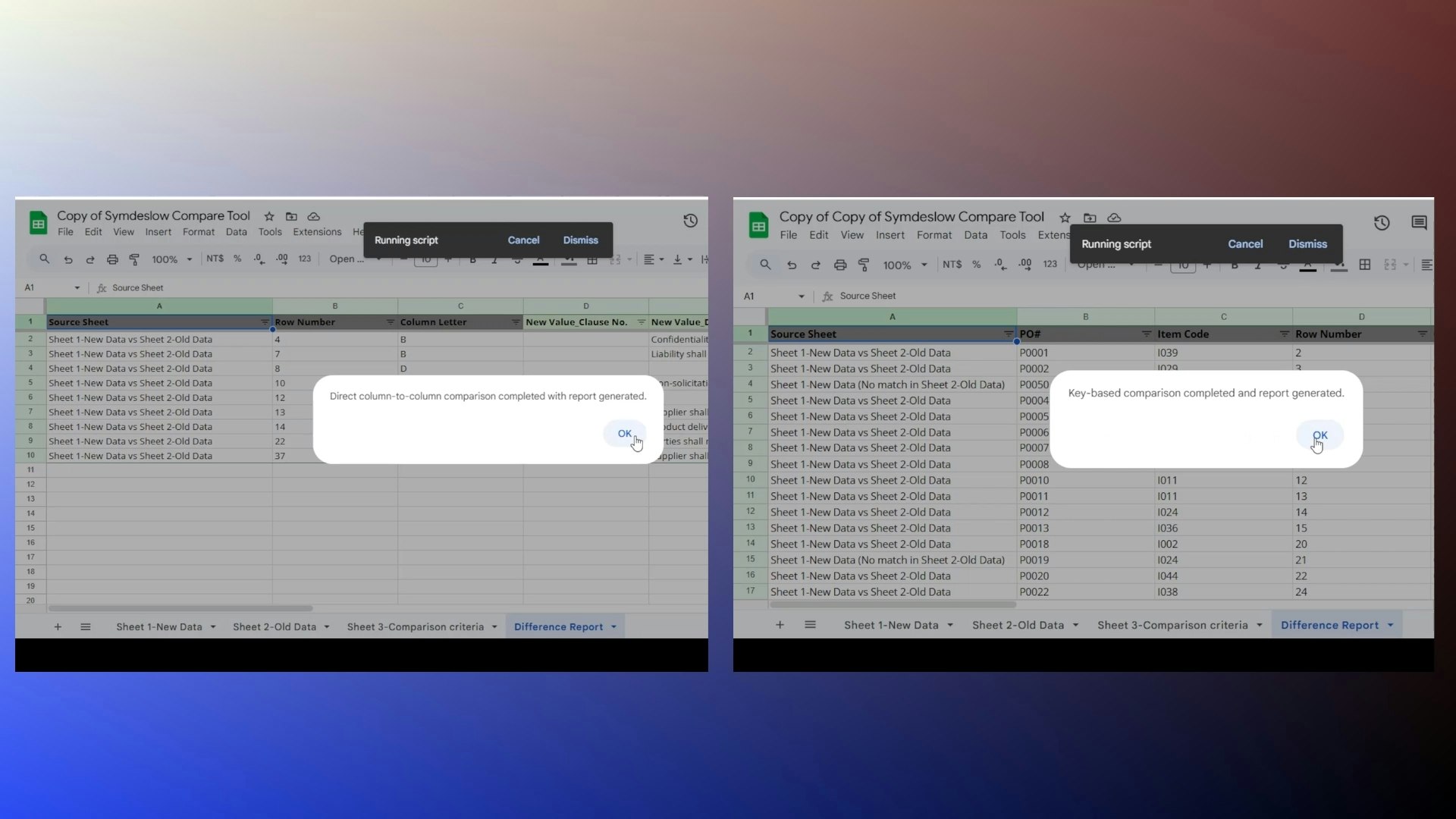Toggle the filter on Source Sheet column

265,322
